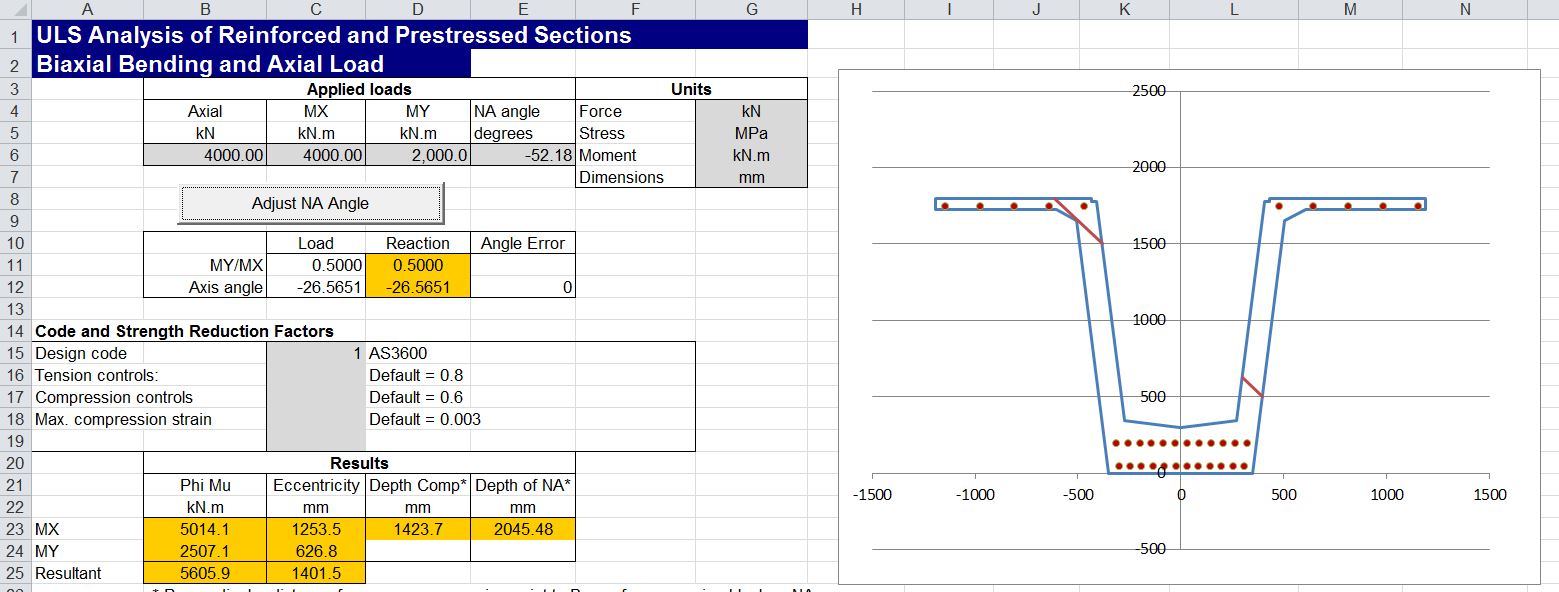Select the Force units cell showing kN

tap(751, 111)
